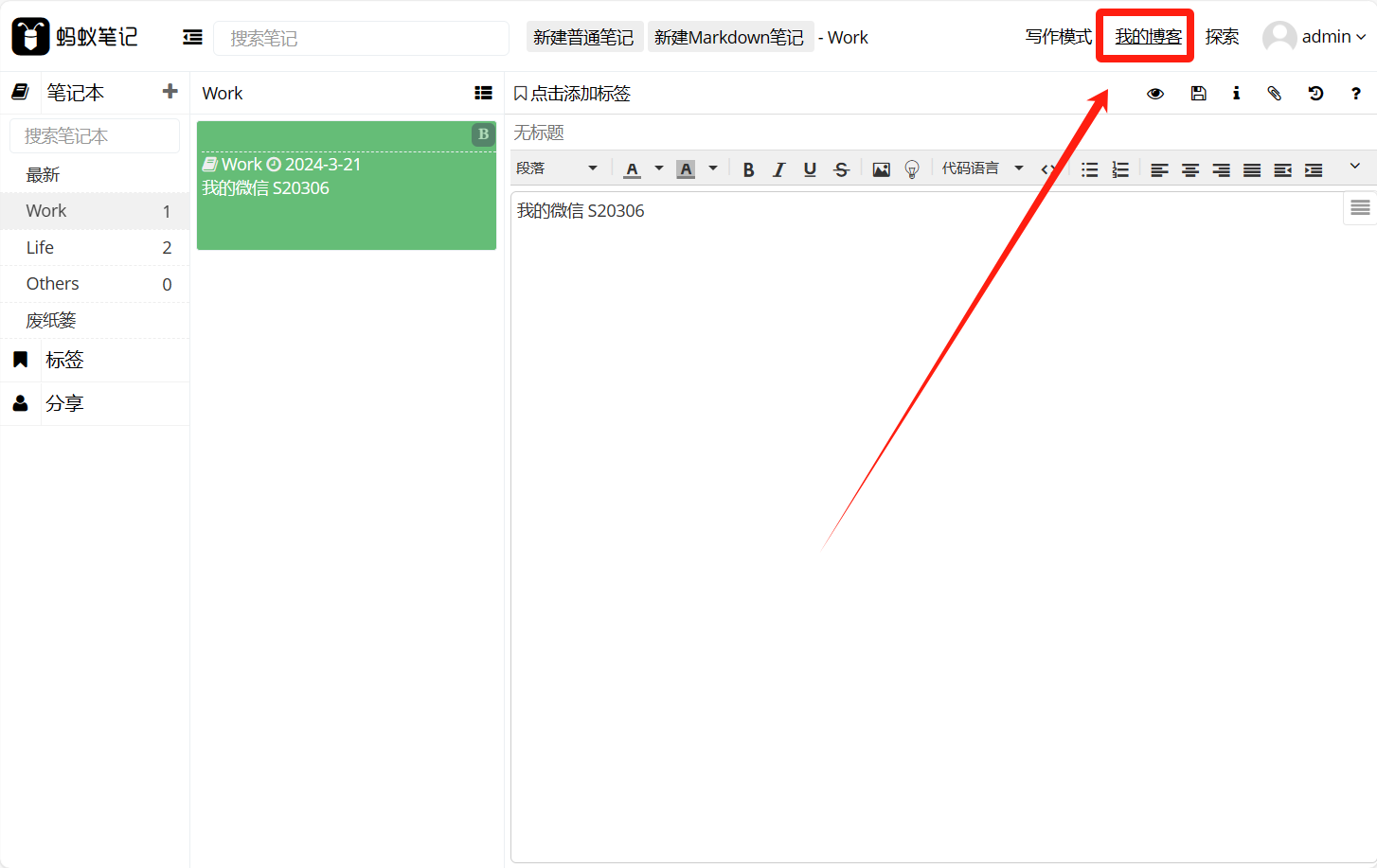Click the add notebook plus icon
Screen dimensions: 1377x868
170,92
